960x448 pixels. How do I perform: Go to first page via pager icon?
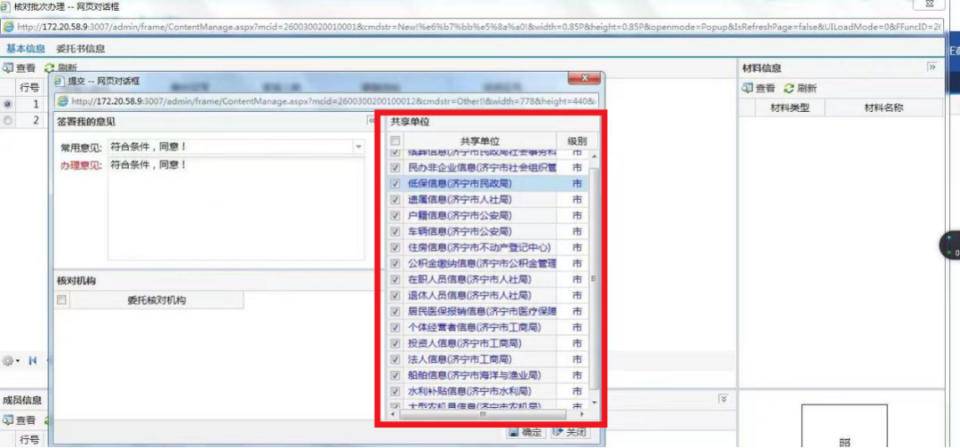pyautogui.click(x=32, y=362)
